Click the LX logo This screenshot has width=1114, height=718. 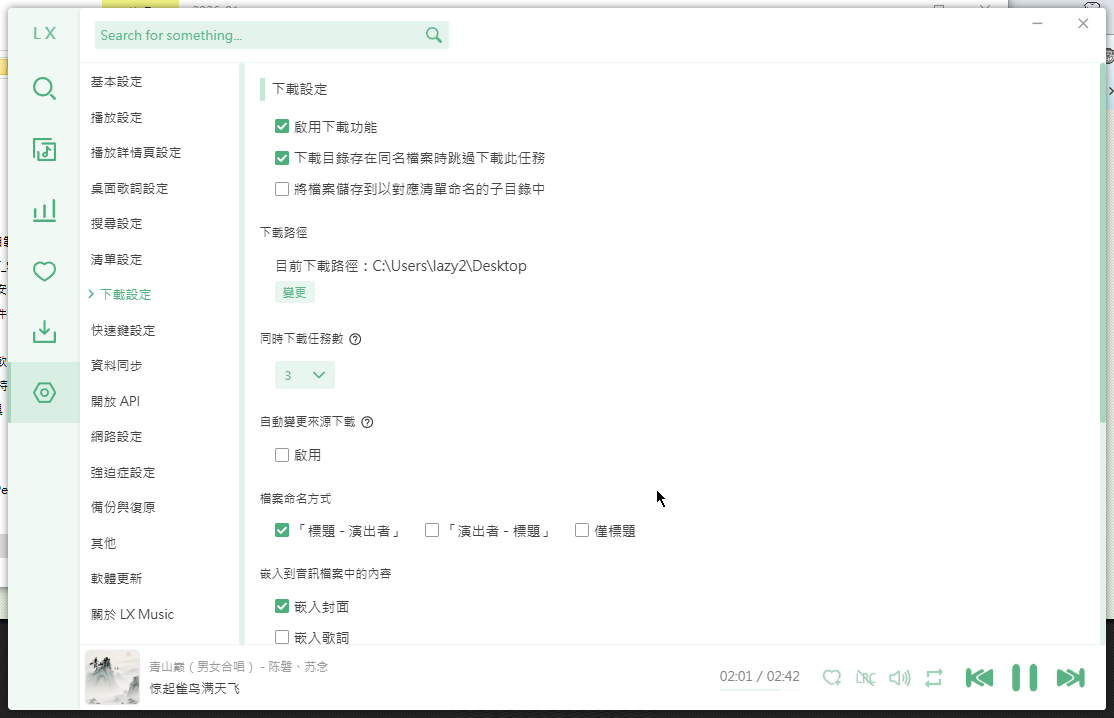click(x=44, y=33)
